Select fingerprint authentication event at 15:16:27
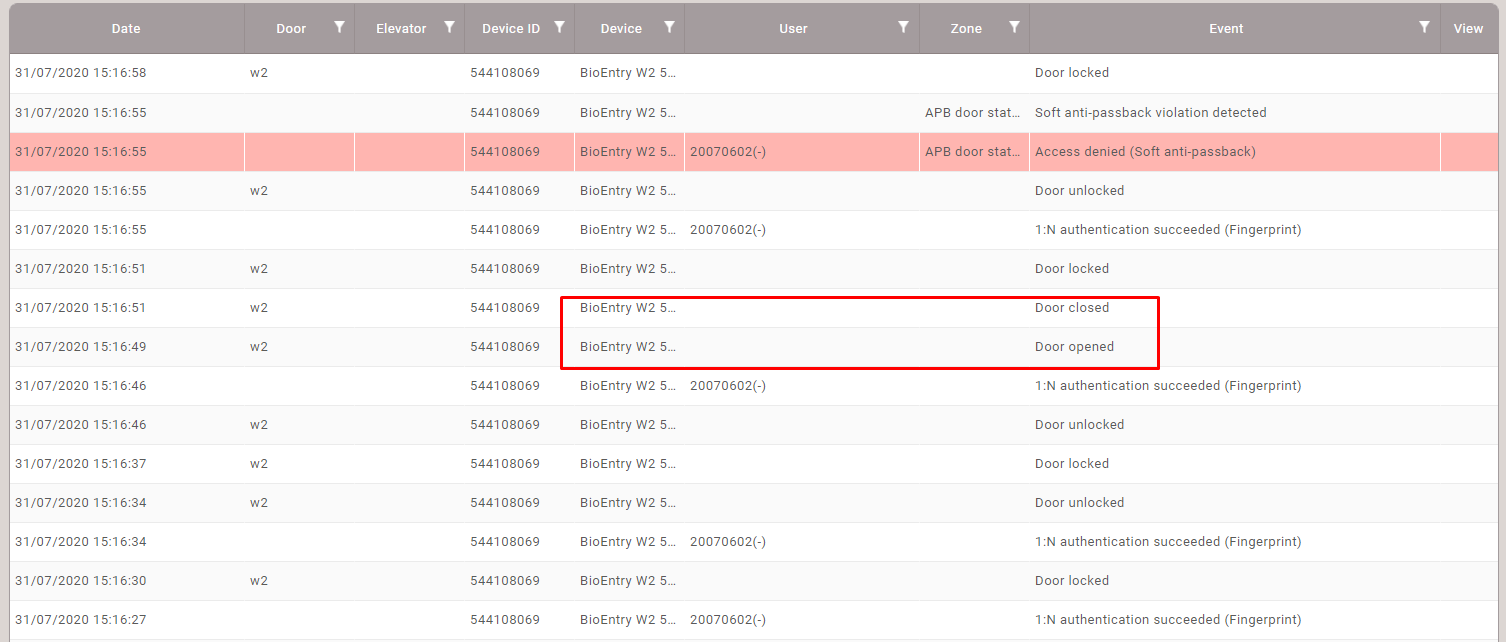1506x642 pixels. pos(1167,620)
